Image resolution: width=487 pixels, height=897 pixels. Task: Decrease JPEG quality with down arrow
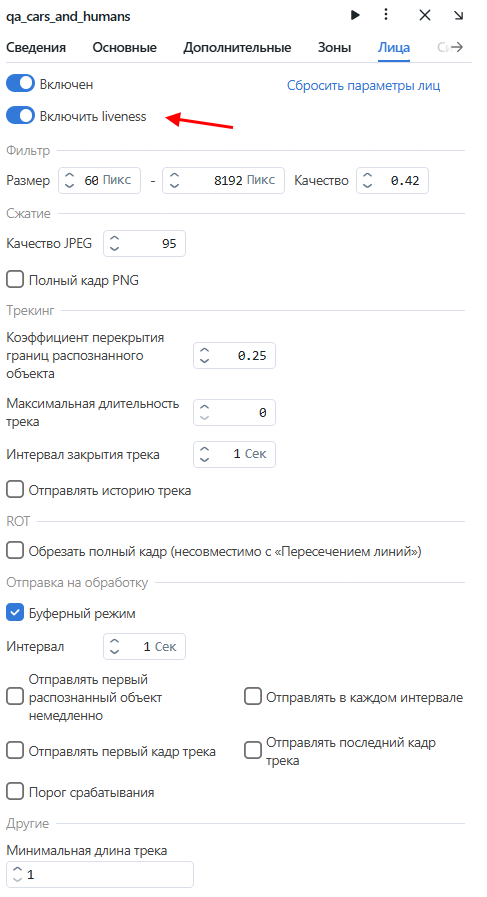[114, 249]
